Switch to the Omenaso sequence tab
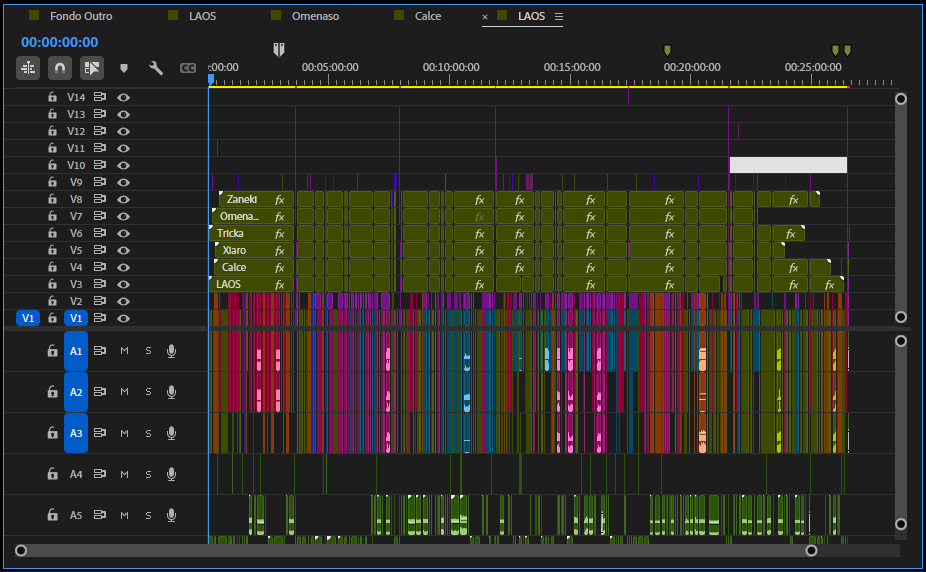The image size is (926, 572). coord(315,16)
